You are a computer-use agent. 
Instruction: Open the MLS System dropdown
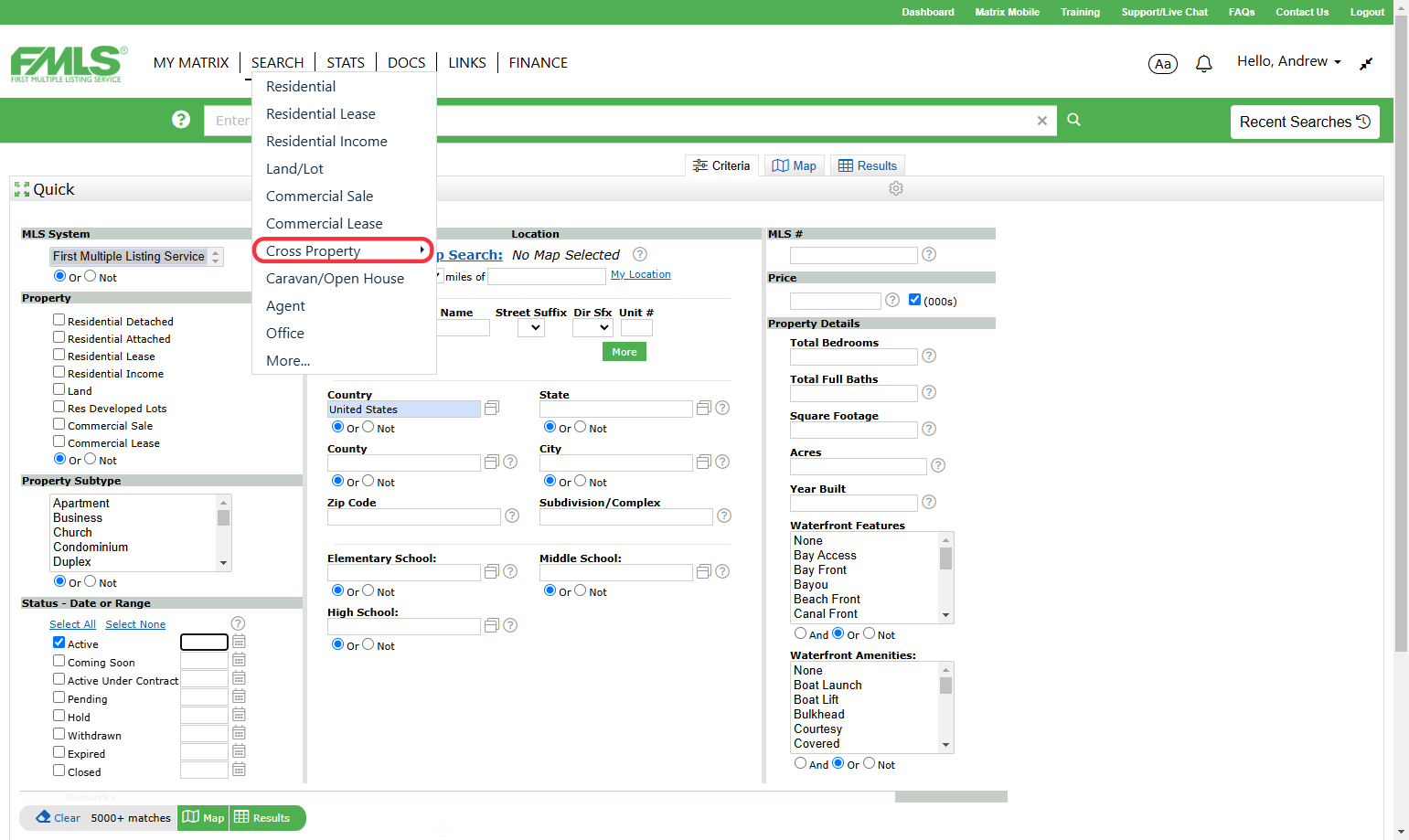tap(136, 257)
